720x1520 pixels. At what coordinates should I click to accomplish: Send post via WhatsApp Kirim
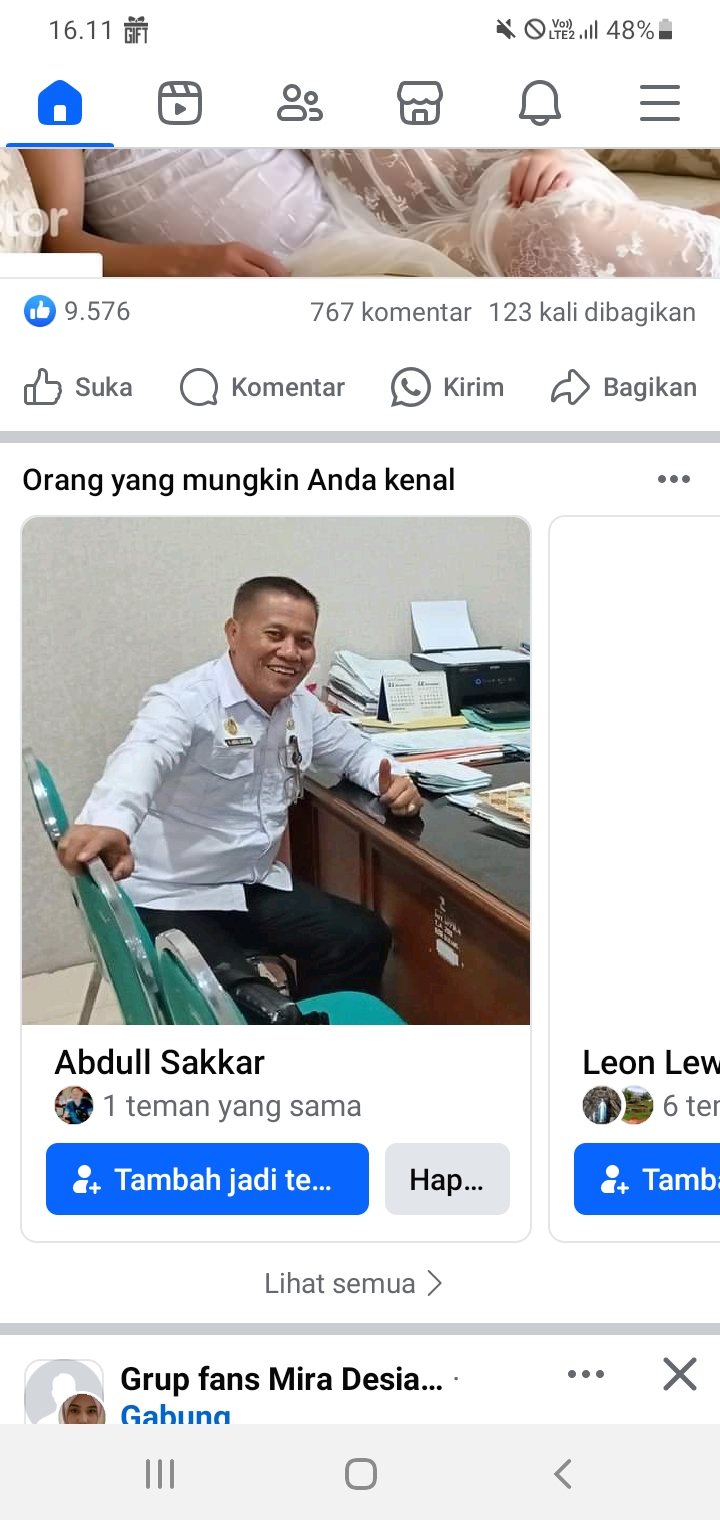[x=447, y=387]
